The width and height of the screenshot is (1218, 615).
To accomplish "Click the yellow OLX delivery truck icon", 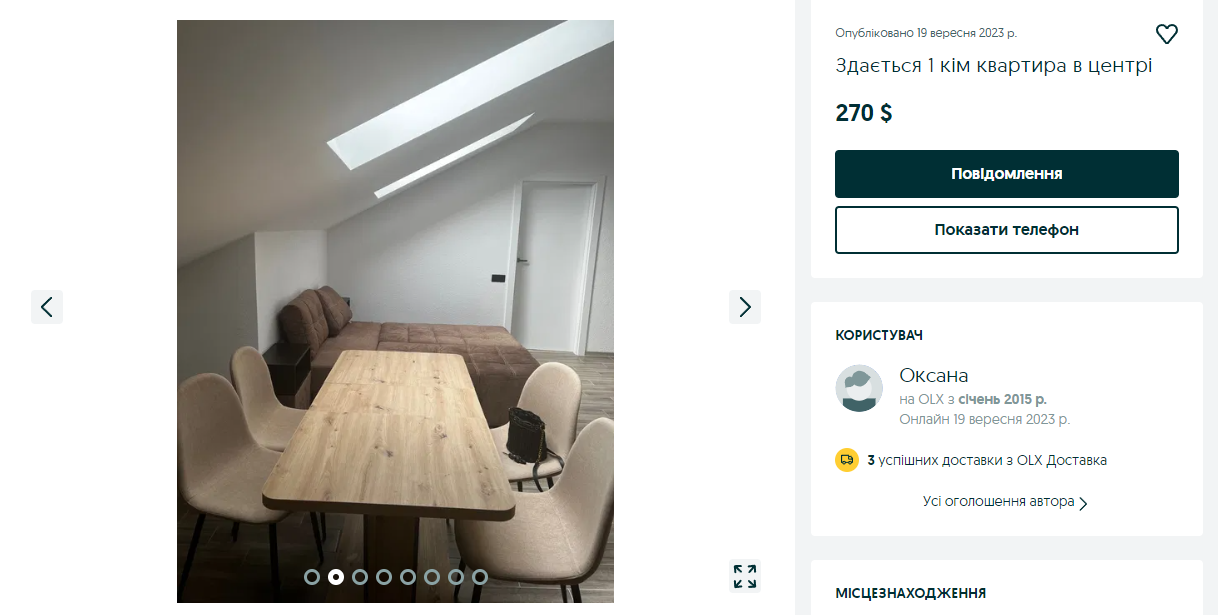I will (847, 460).
